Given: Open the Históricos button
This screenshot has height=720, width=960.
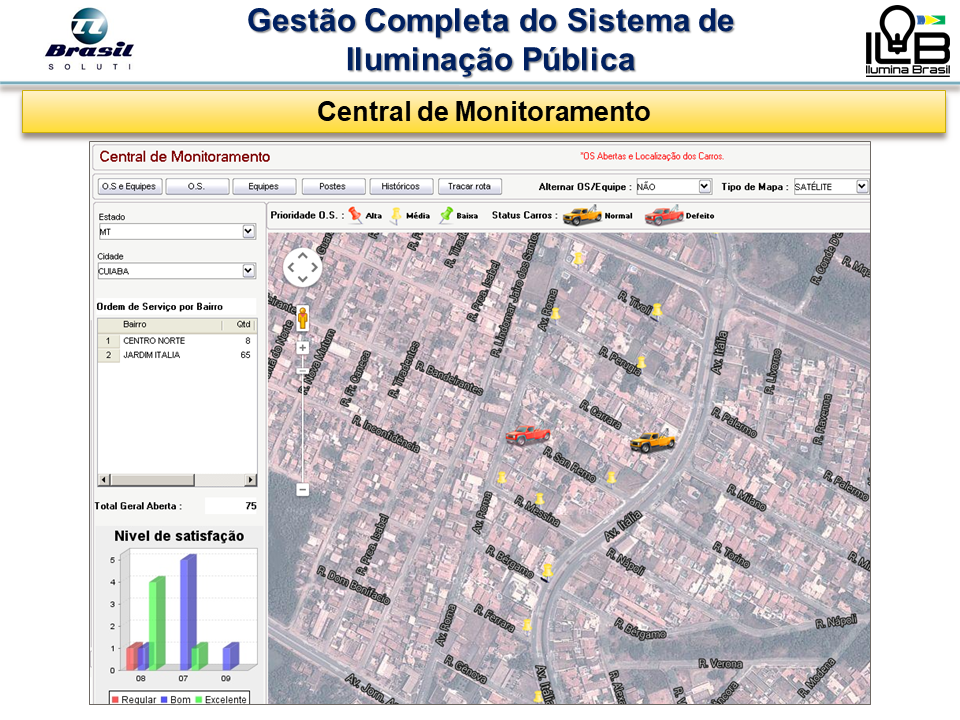Looking at the screenshot, I should [401, 186].
